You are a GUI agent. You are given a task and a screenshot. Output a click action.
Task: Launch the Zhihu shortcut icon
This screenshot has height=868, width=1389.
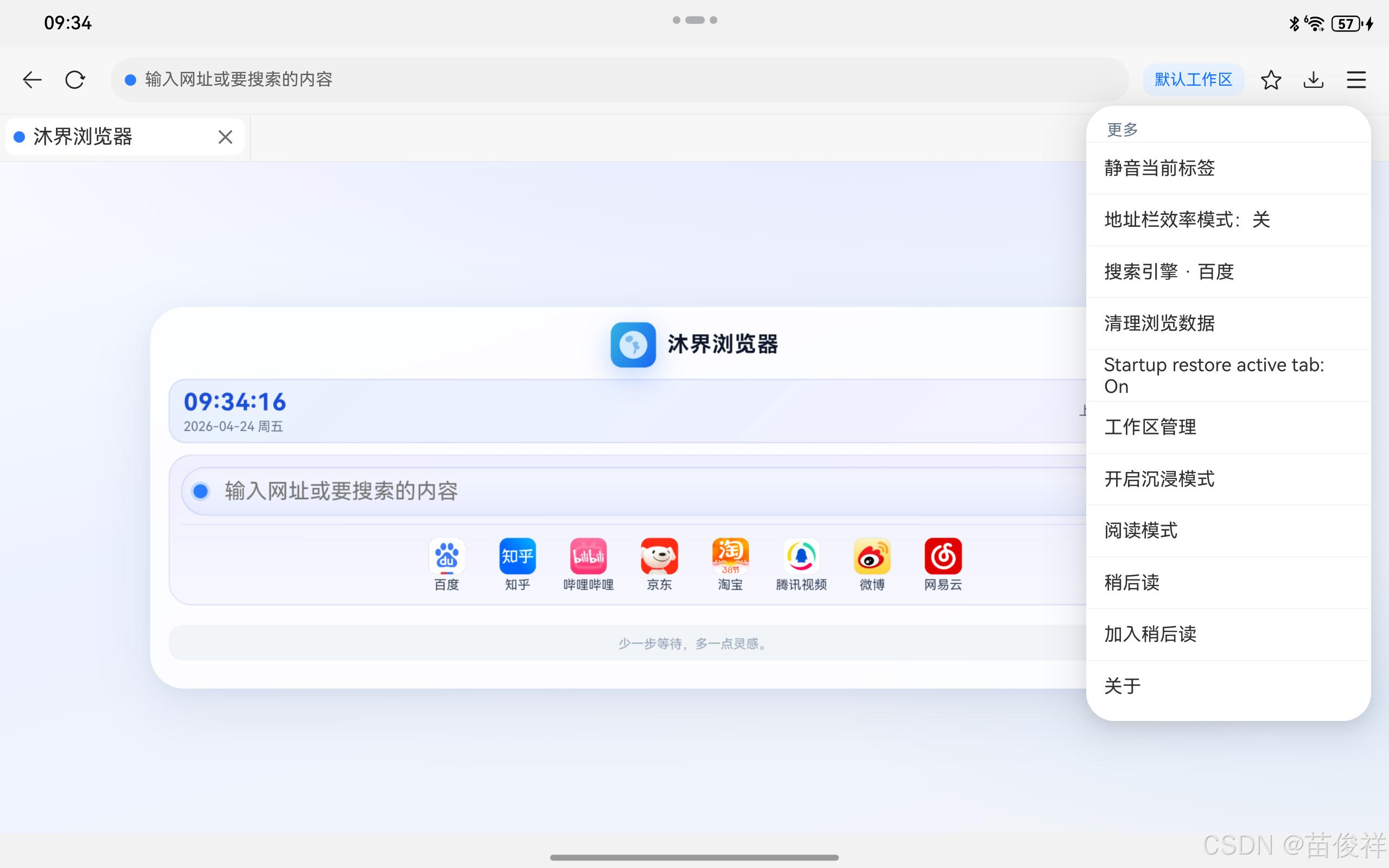tap(517, 556)
